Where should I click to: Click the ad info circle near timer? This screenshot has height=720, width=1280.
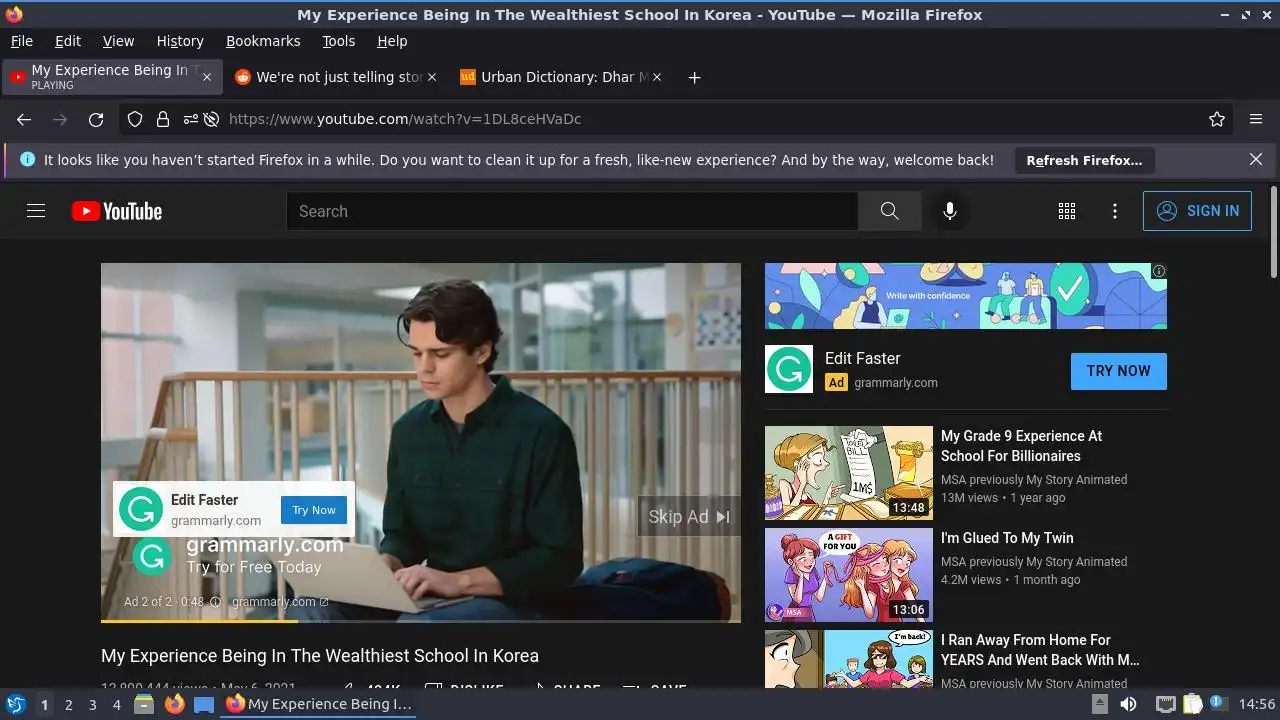pos(215,602)
